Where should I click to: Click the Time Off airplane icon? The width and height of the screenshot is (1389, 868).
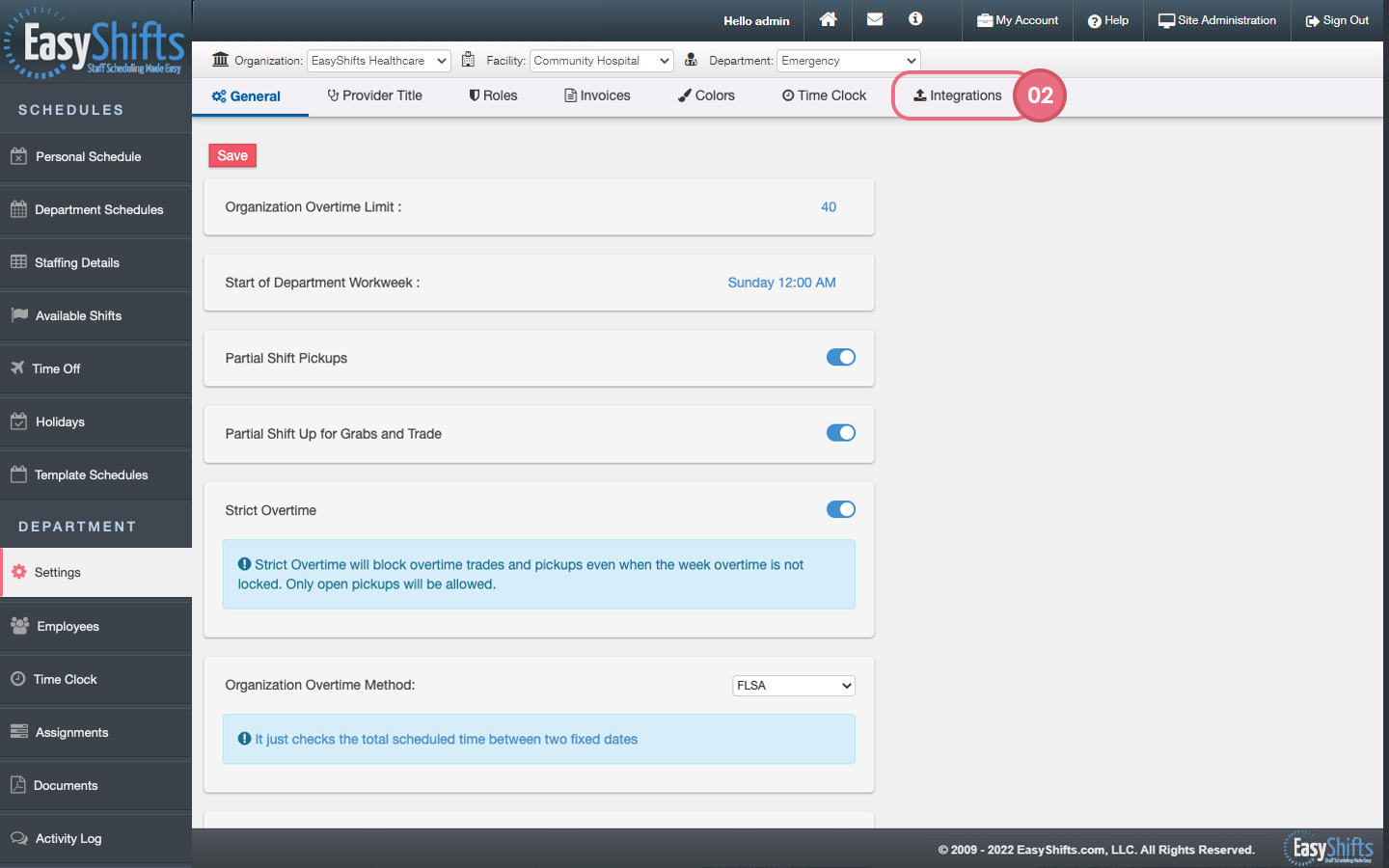(17, 367)
